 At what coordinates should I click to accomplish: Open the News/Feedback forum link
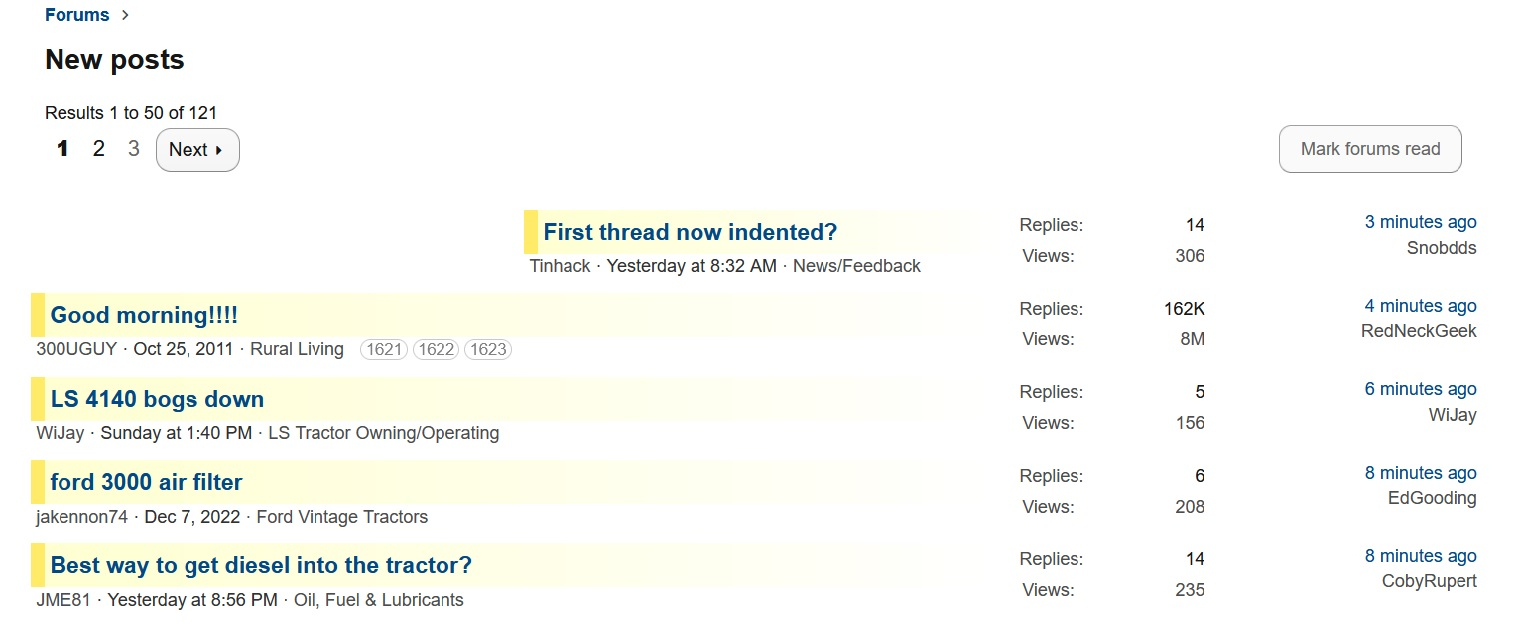[x=856, y=266]
